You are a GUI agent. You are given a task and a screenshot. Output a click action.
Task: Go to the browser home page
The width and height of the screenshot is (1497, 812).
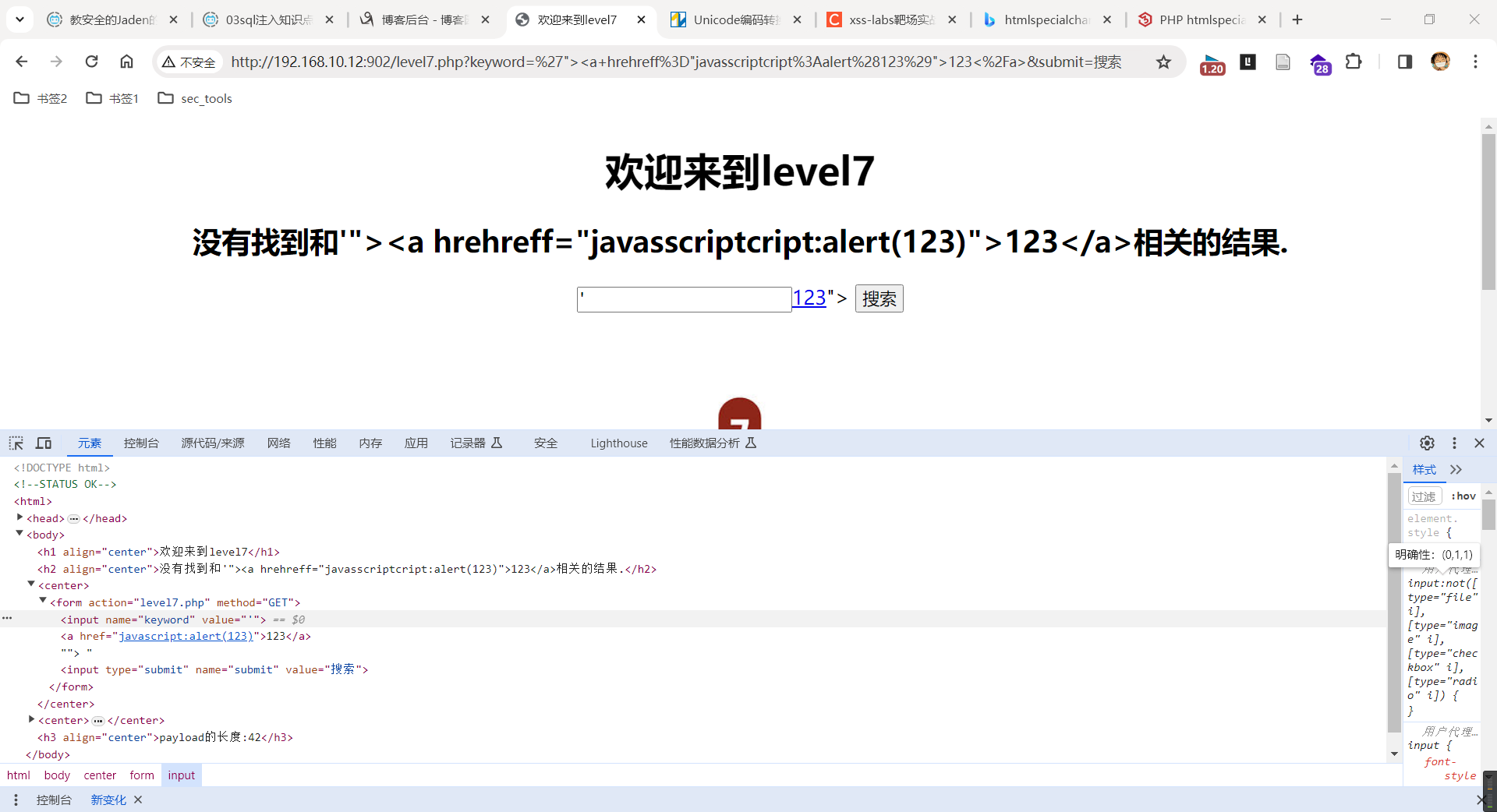(126, 62)
